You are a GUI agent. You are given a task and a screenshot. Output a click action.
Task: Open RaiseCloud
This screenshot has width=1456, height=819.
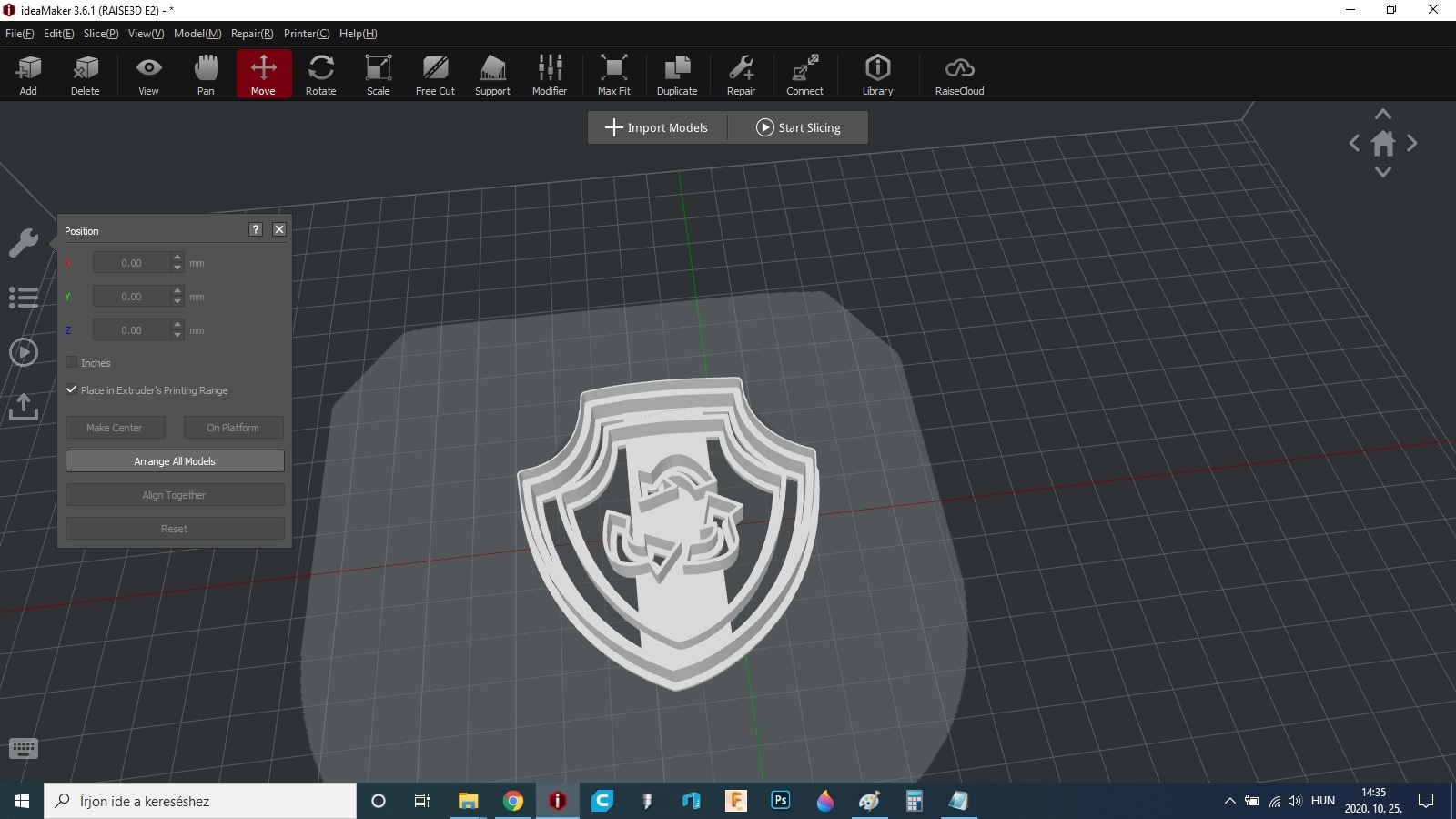pyautogui.click(x=959, y=74)
